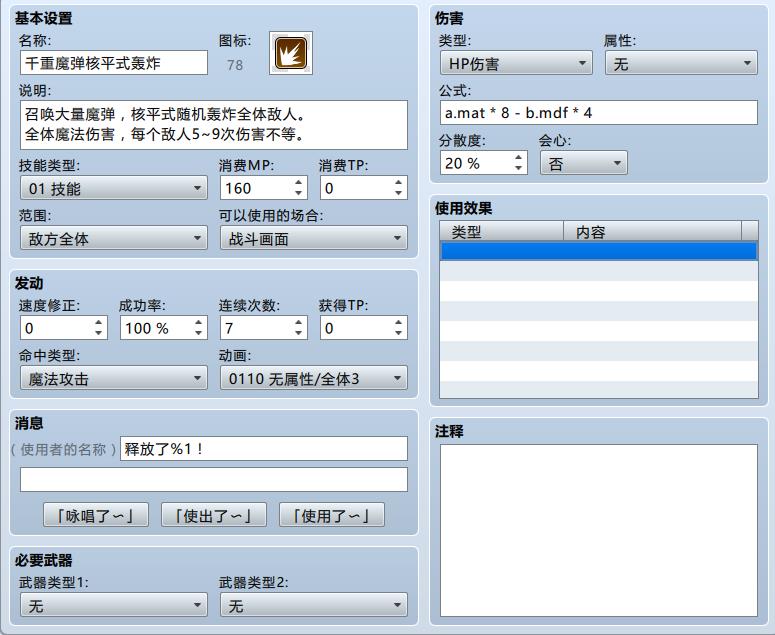Increase 消费MP value with up arrow

298,183
